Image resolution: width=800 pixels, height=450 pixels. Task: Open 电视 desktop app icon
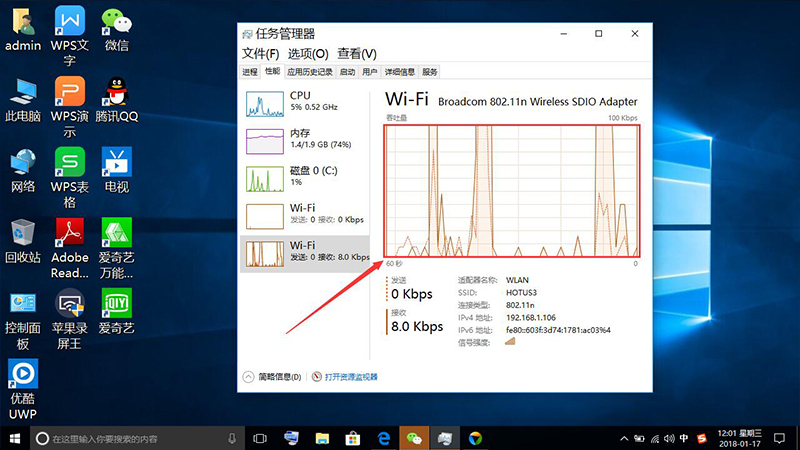(x=116, y=171)
